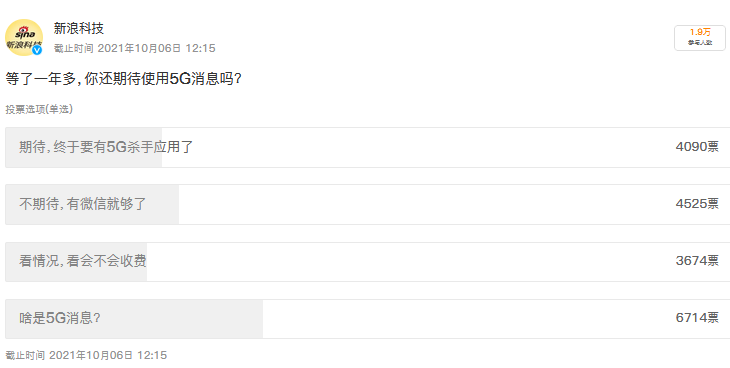Click the 3674票 vote count
The height and width of the screenshot is (368, 730).
[697, 261]
